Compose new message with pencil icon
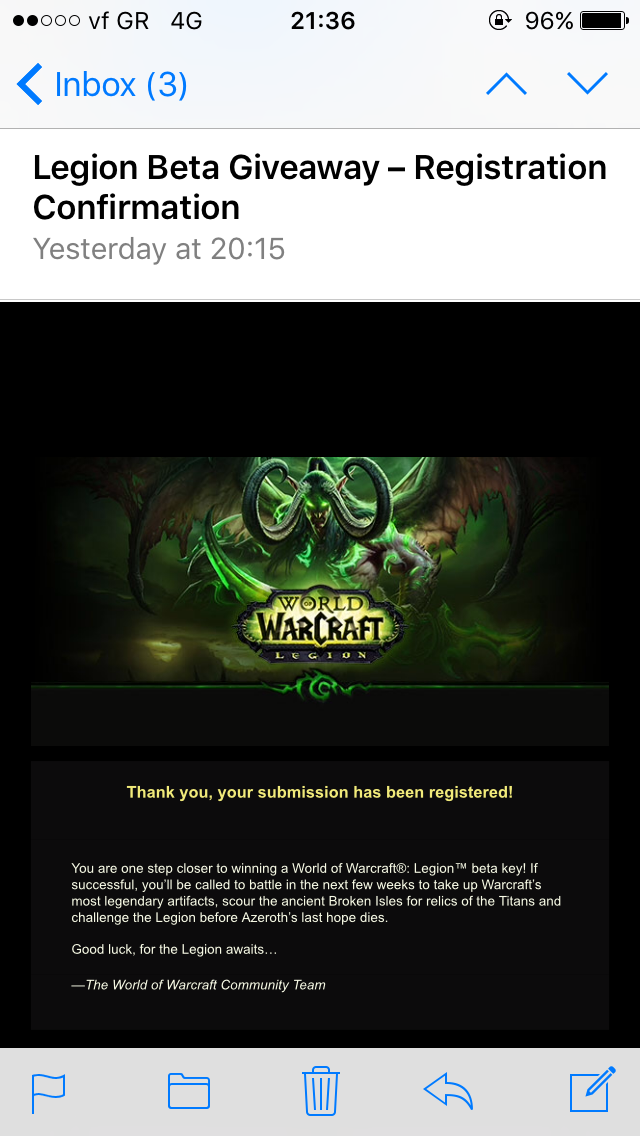This screenshot has width=640, height=1136. click(593, 1089)
